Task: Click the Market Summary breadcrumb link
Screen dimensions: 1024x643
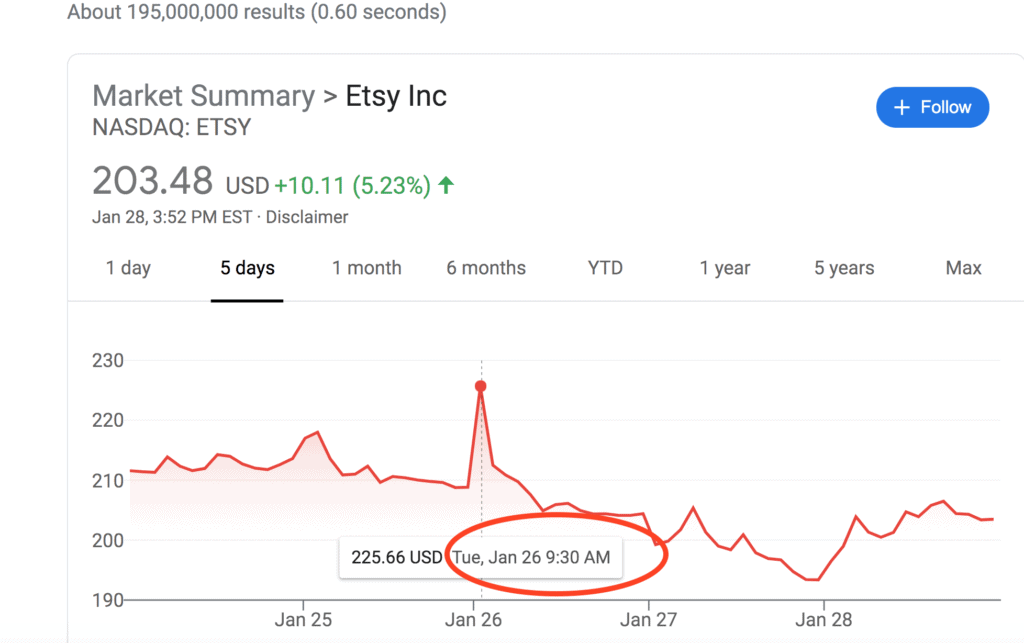Action: [x=203, y=96]
